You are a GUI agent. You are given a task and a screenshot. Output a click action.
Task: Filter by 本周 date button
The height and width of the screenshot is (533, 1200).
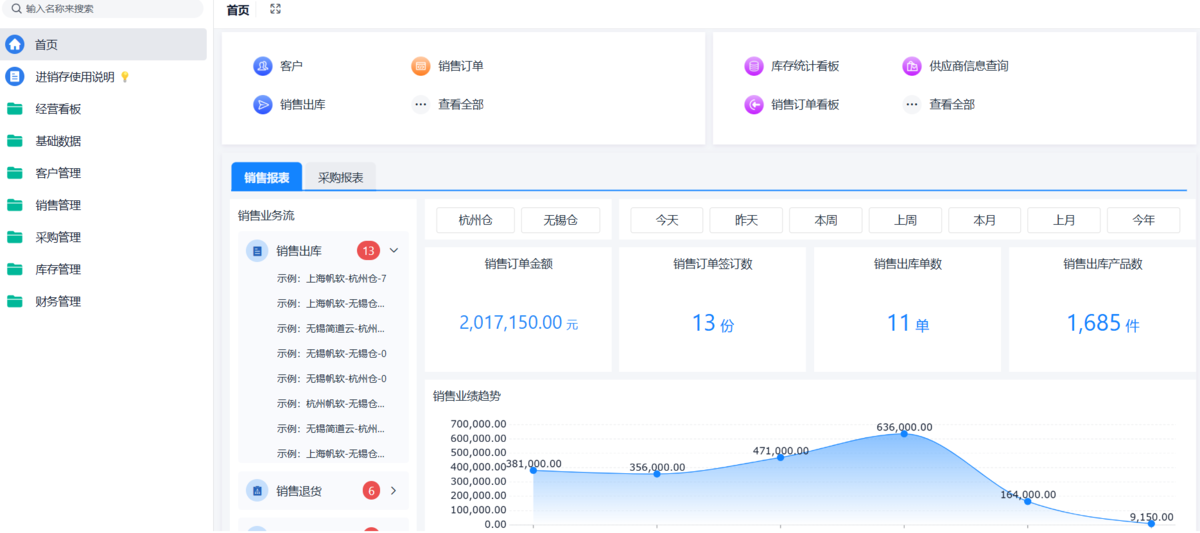826,220
